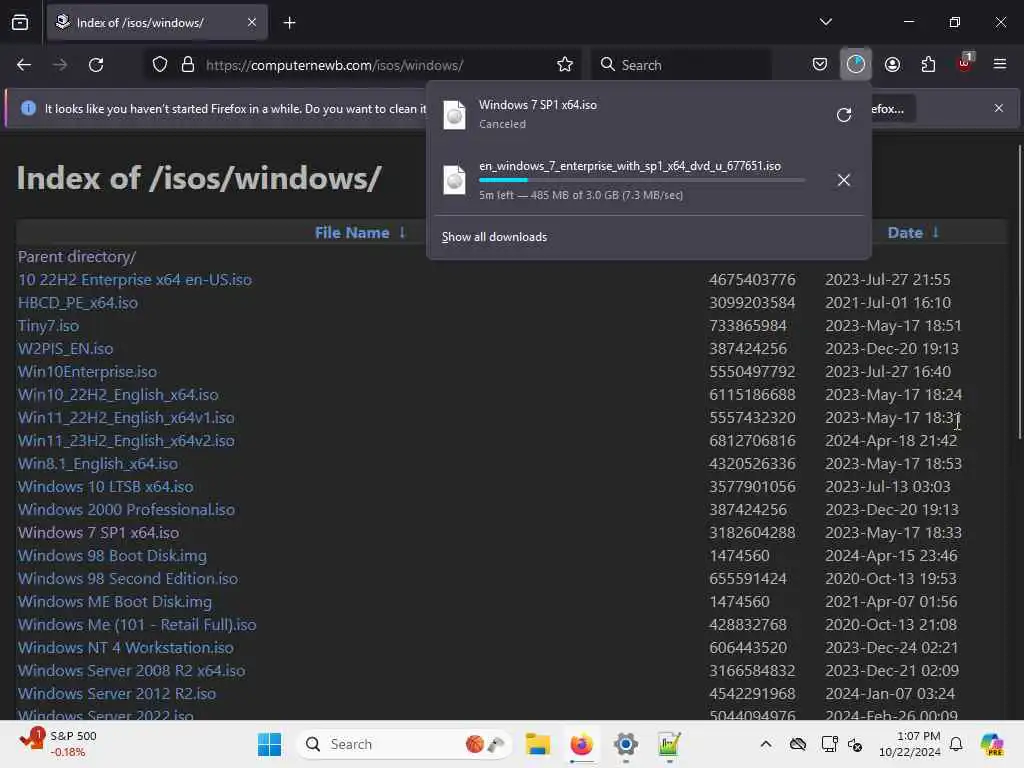
Task: Download Tiny7.iso
Action: point(48,325)
